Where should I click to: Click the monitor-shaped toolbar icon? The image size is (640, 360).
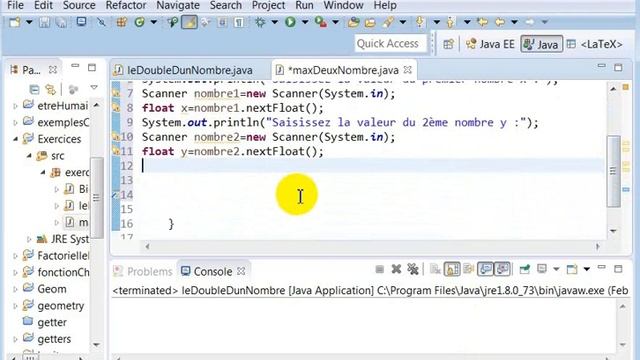[81, 22]
